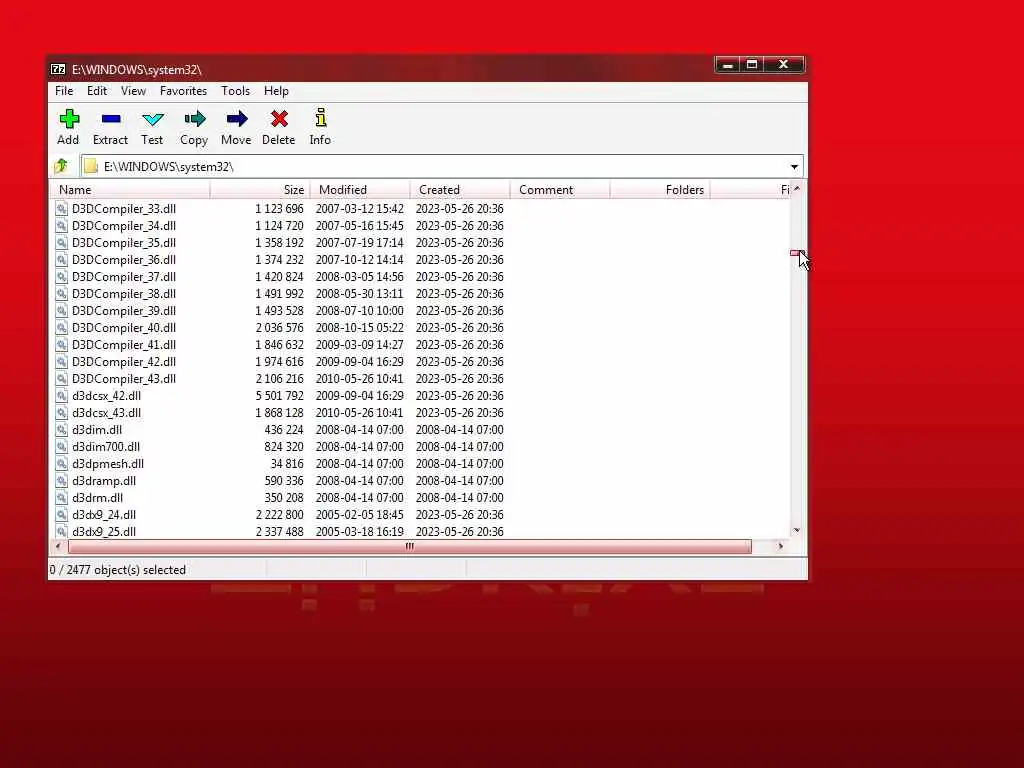
Task: Sort by the Size column header
Action: coord(260,190)
